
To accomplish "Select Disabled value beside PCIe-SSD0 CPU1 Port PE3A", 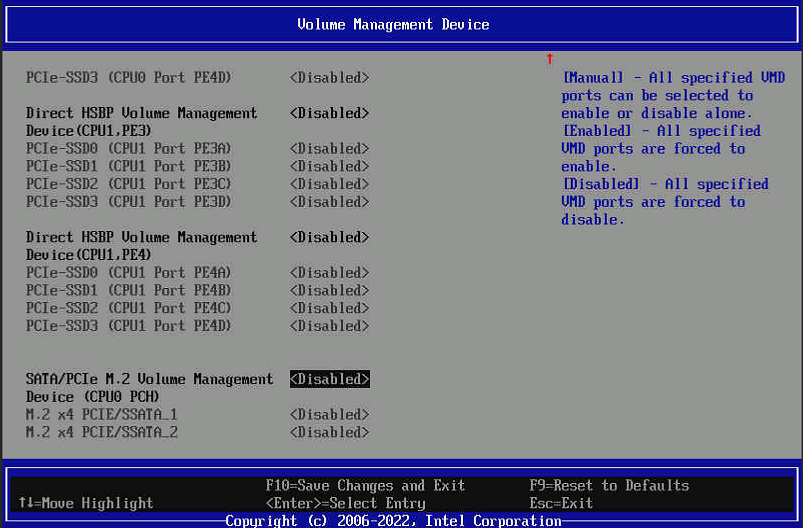I will (x=329, y=149).
